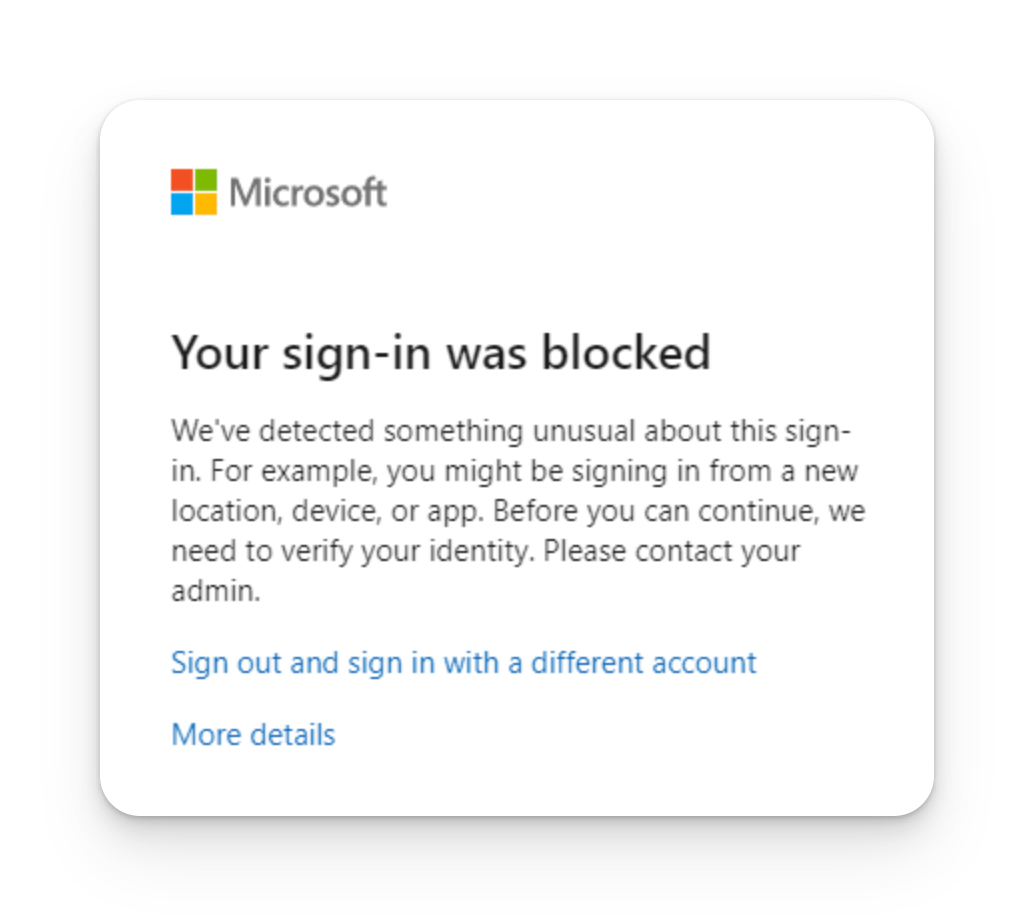Click the Microsoft wordmark text

(308, 192)
